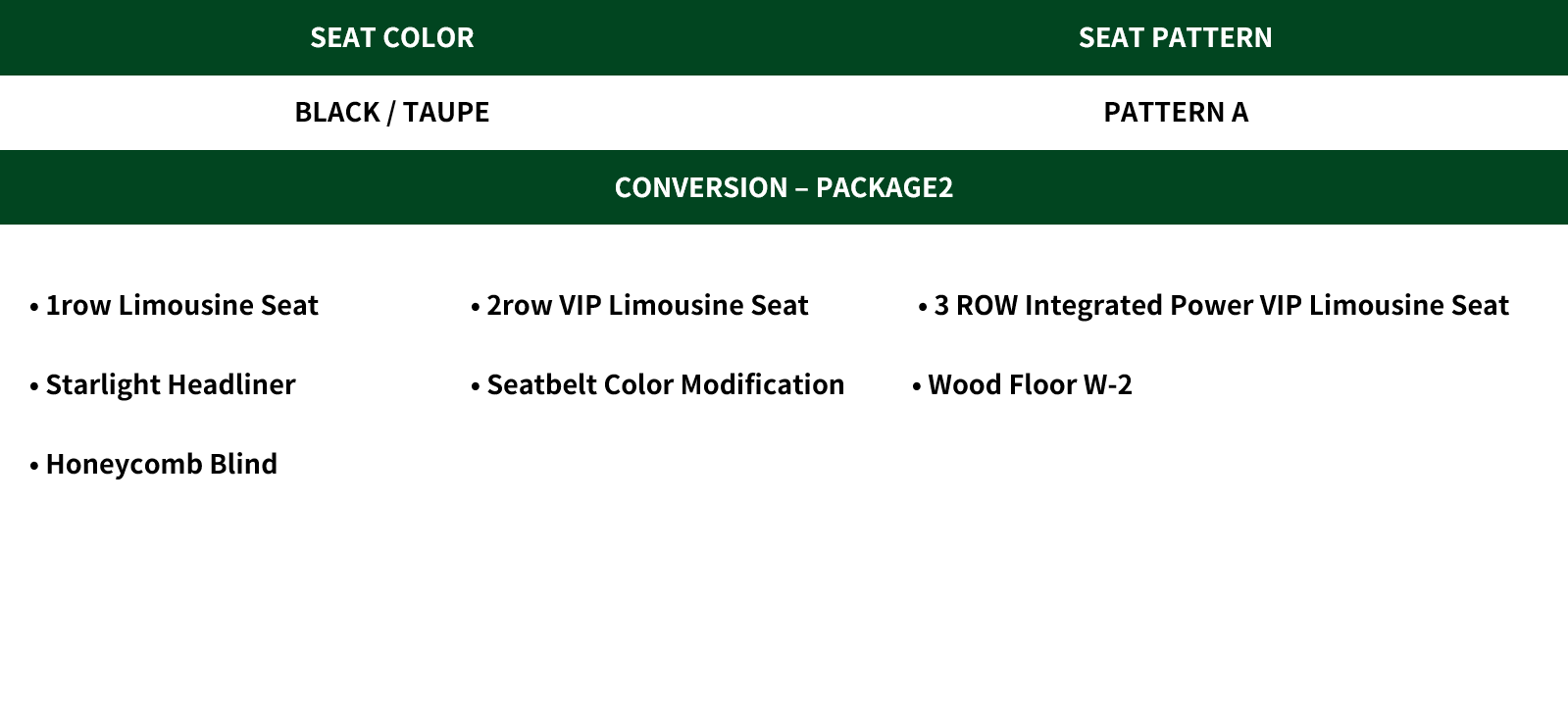The width and height of the screenshot is (1568, 706).
Task: Click the bullet before Honeycomb Blind
Action: [x=34, y=467]
